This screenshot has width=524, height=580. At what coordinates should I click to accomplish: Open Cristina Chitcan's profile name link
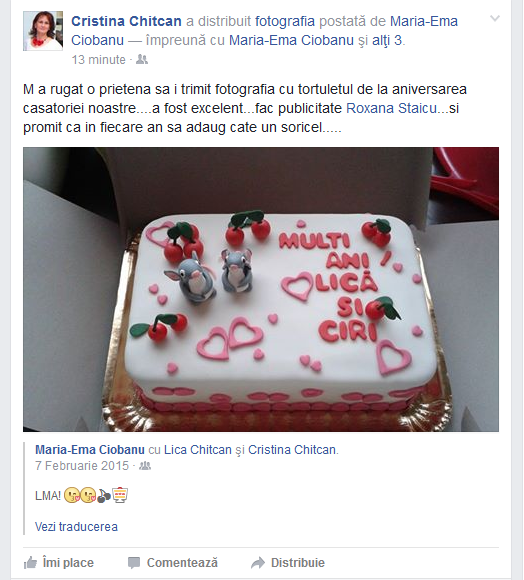pos(126,21)
